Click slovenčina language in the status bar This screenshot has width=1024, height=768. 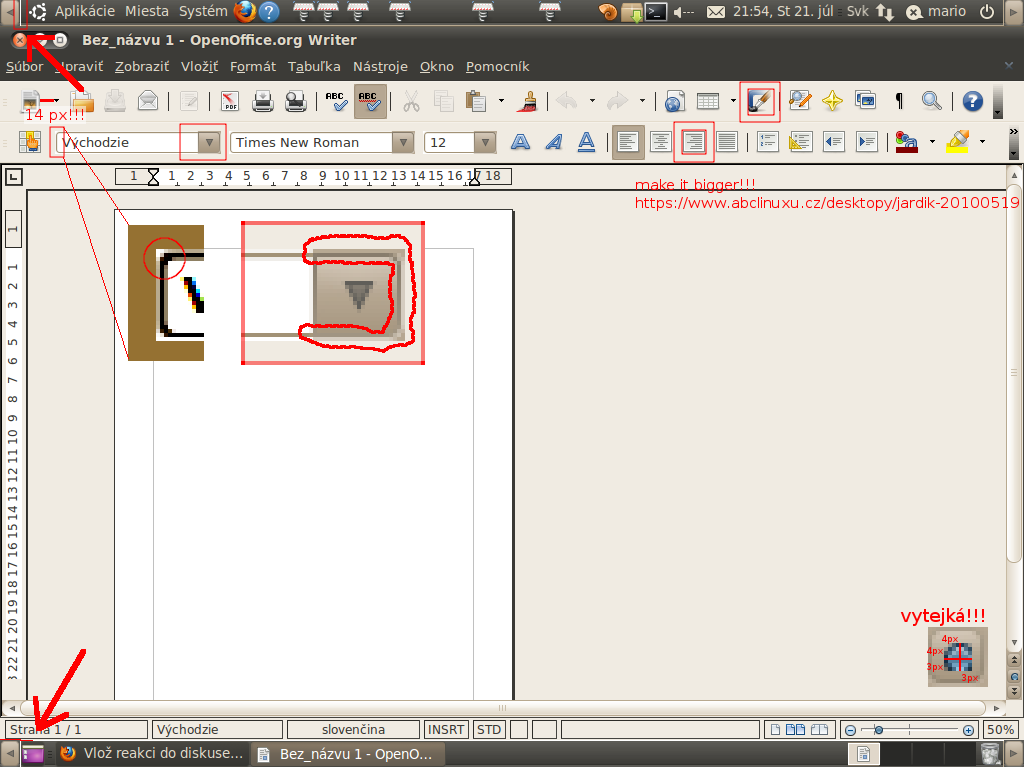point(353,729)
